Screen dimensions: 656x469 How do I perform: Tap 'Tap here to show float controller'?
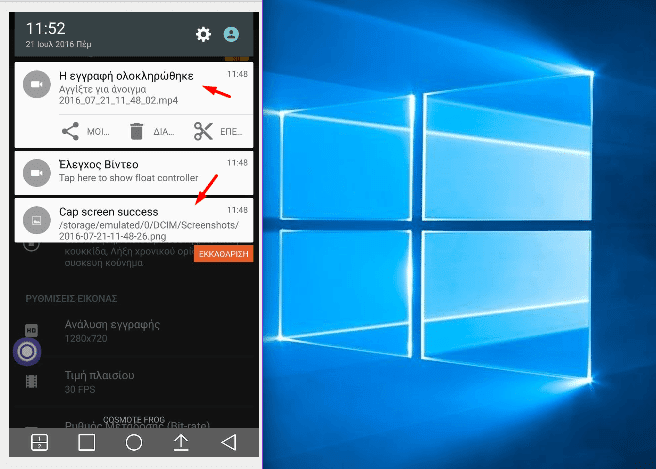(x=128, y=178)
